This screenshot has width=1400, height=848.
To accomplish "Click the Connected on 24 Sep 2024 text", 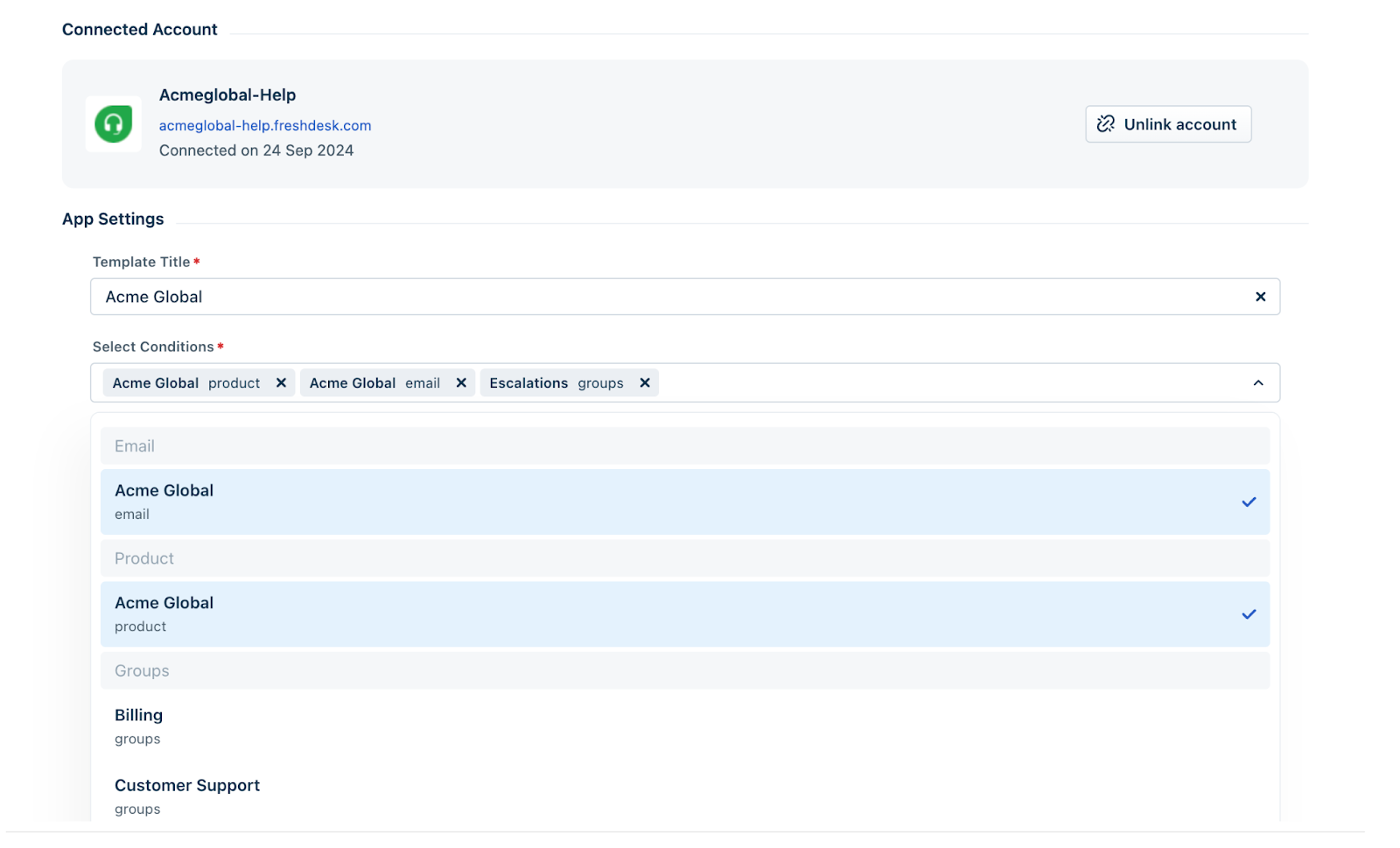I will coord(256,151).
